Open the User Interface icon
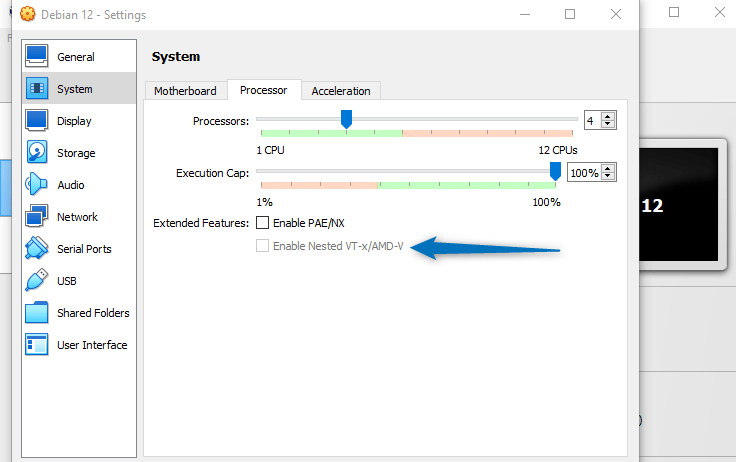The width and height of the screenshot is (736, 462). [37, 345]
